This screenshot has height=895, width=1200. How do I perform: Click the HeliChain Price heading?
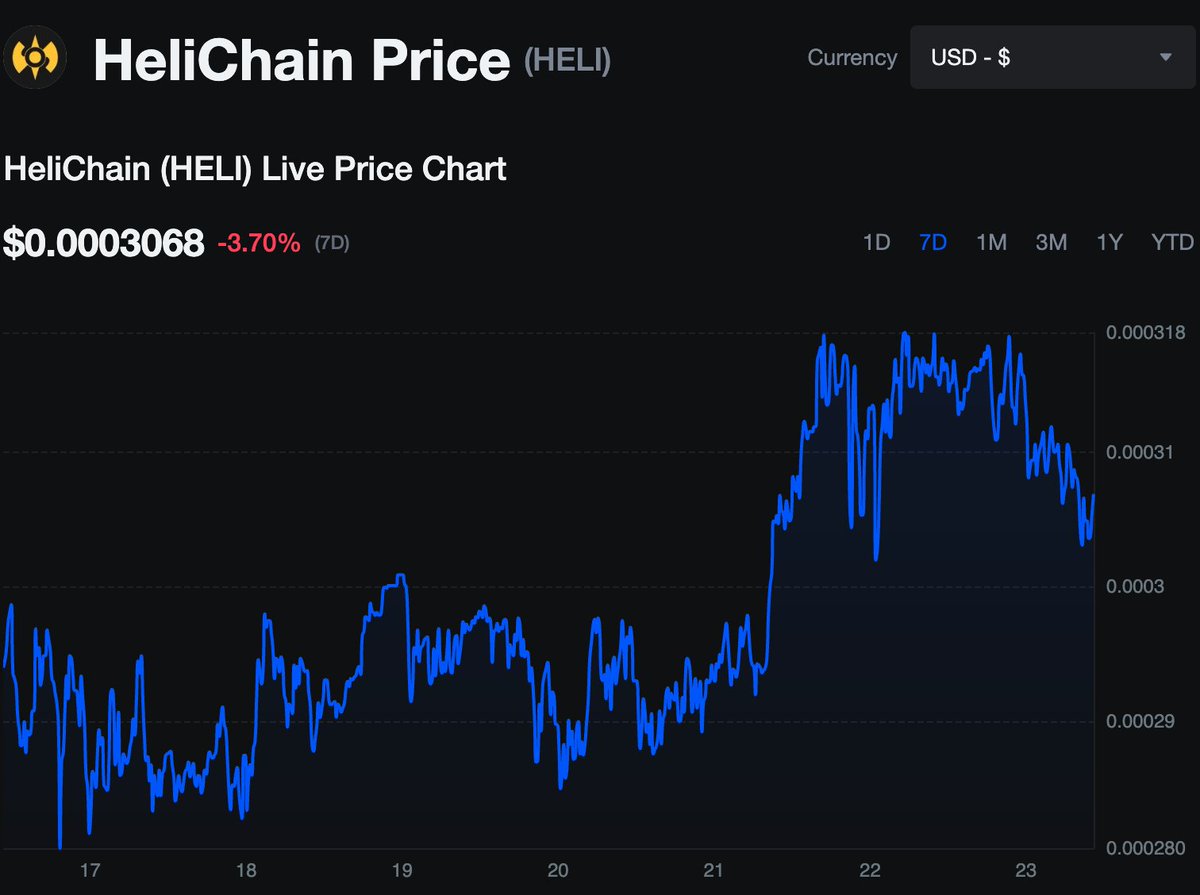301,60
